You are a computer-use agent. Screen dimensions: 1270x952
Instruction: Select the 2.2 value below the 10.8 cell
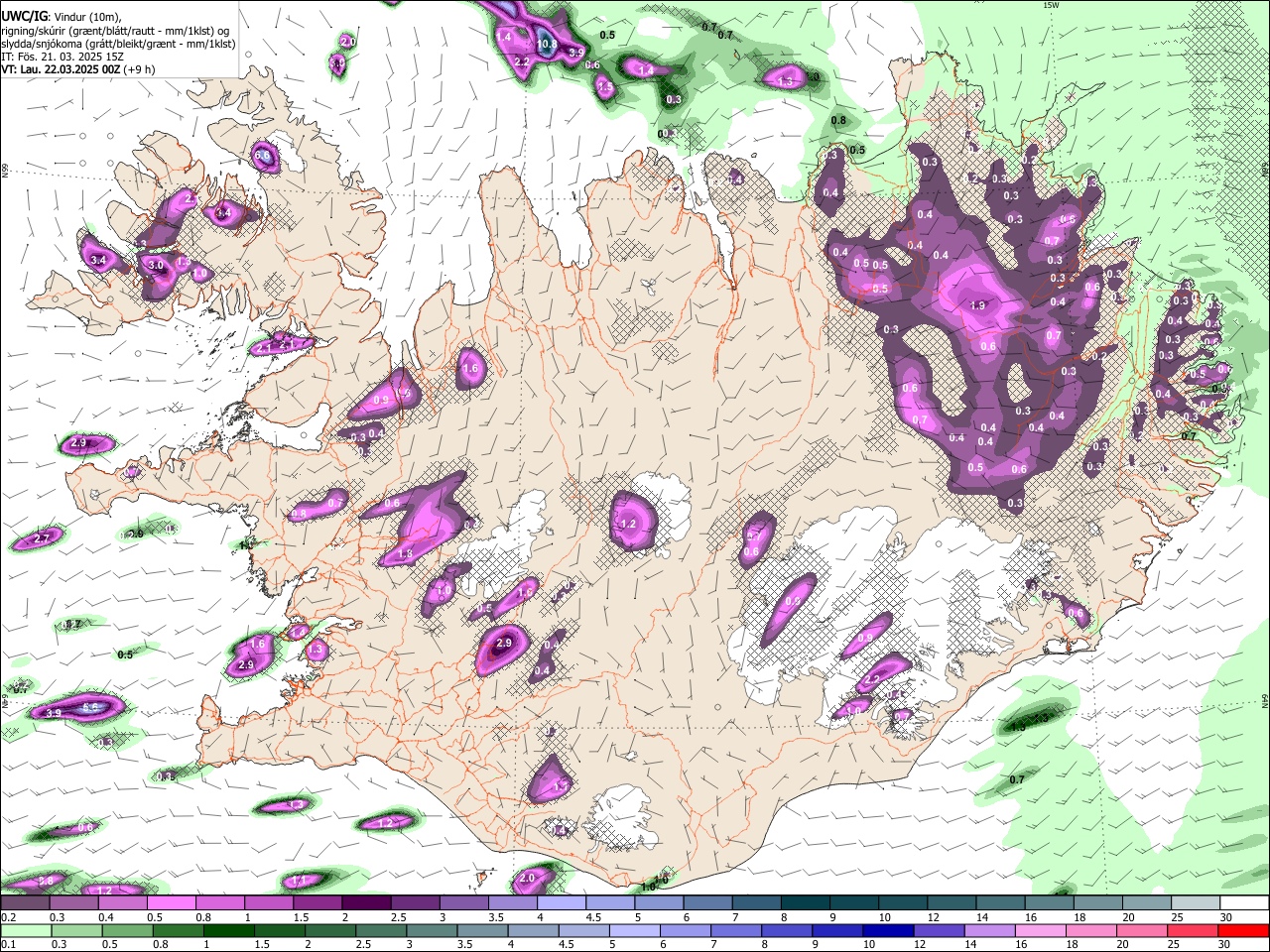[522, 61]
